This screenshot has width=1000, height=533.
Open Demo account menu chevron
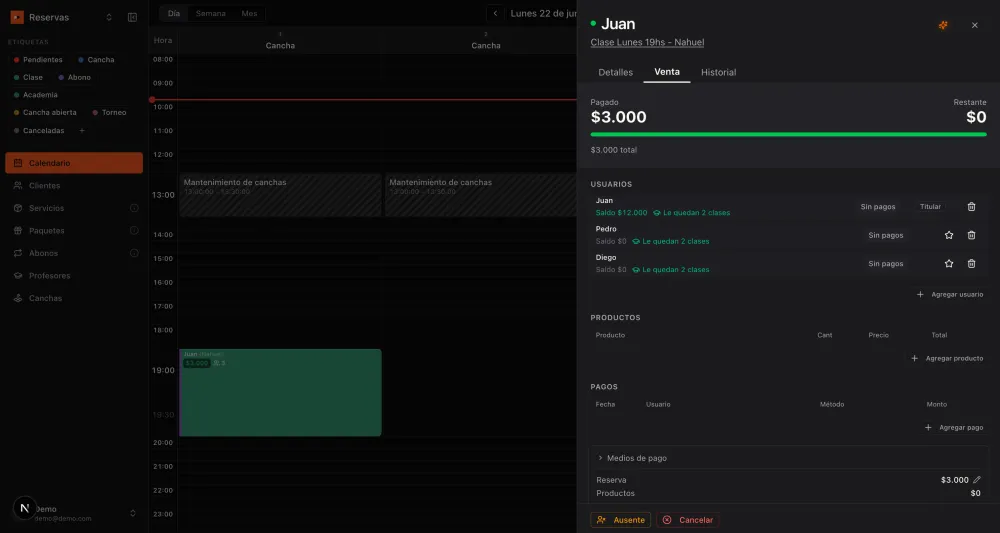click(133, 513)
